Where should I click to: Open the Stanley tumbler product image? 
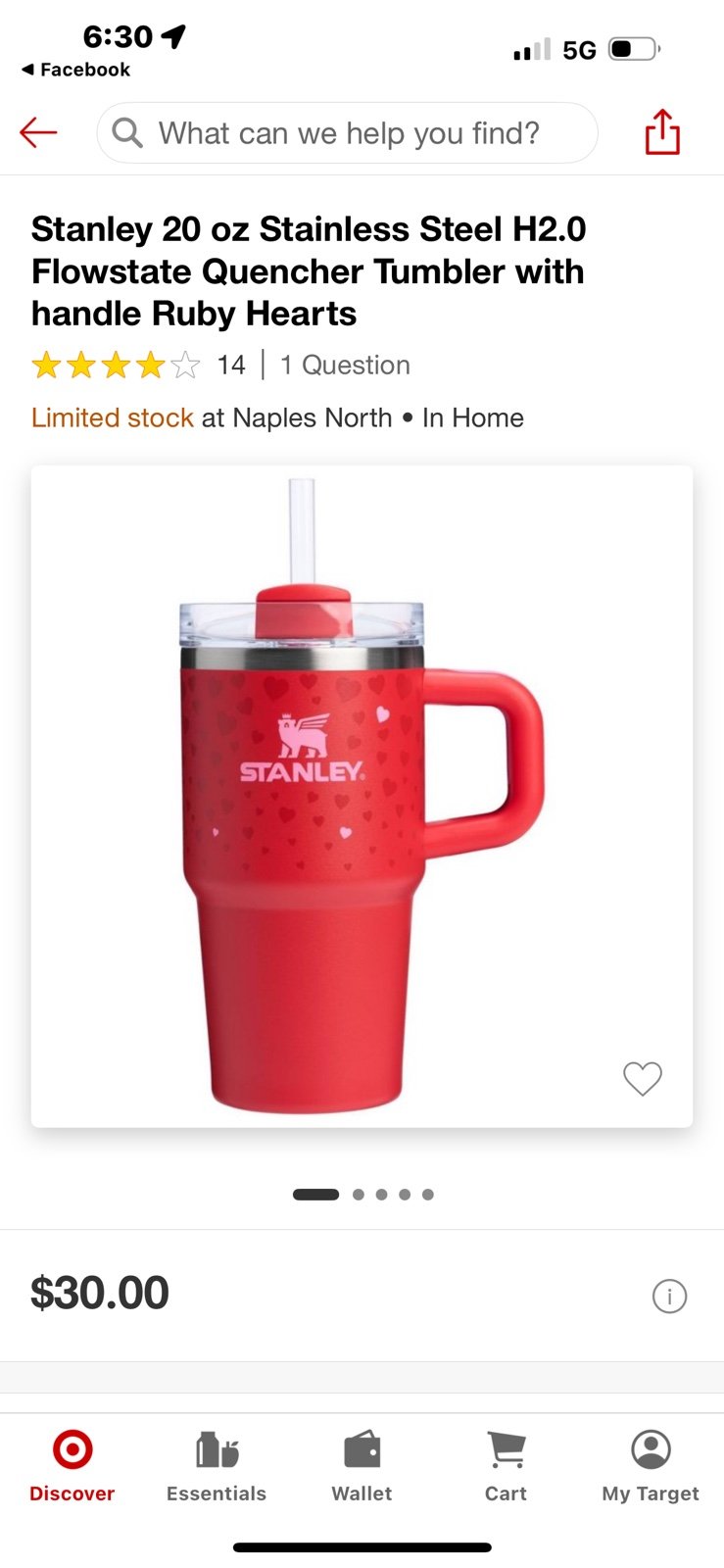tap(362, 796)
